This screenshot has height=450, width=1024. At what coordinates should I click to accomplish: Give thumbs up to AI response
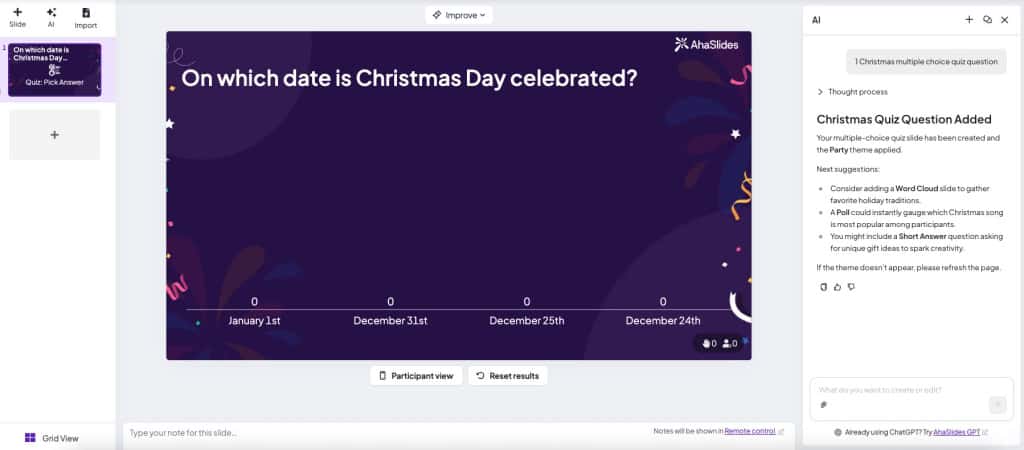click(x=837, y=287)
